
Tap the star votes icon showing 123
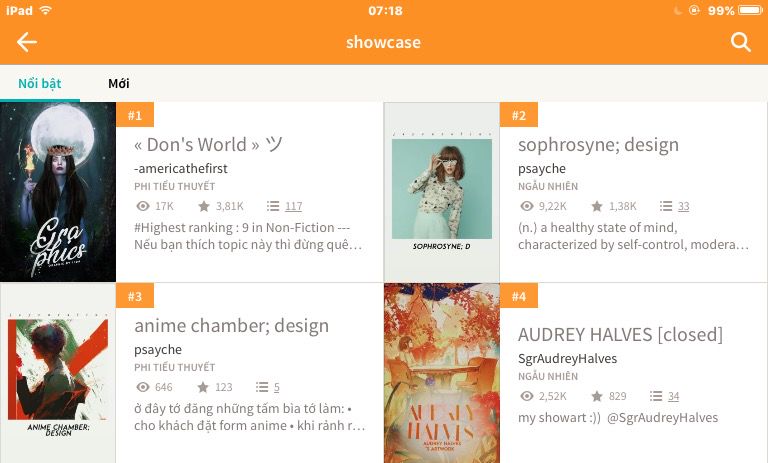point(204,387)
